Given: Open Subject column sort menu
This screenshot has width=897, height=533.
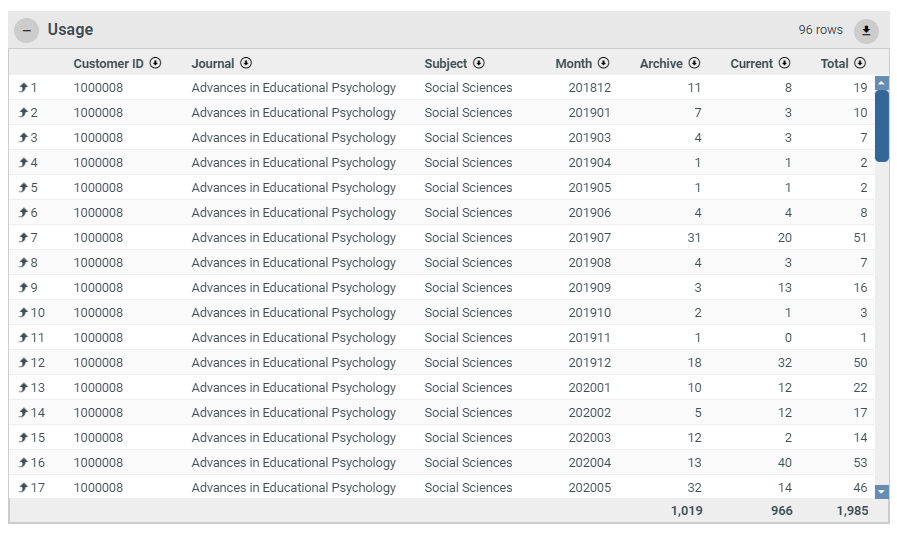Looking at the screenshot, I should coord(479,63).
